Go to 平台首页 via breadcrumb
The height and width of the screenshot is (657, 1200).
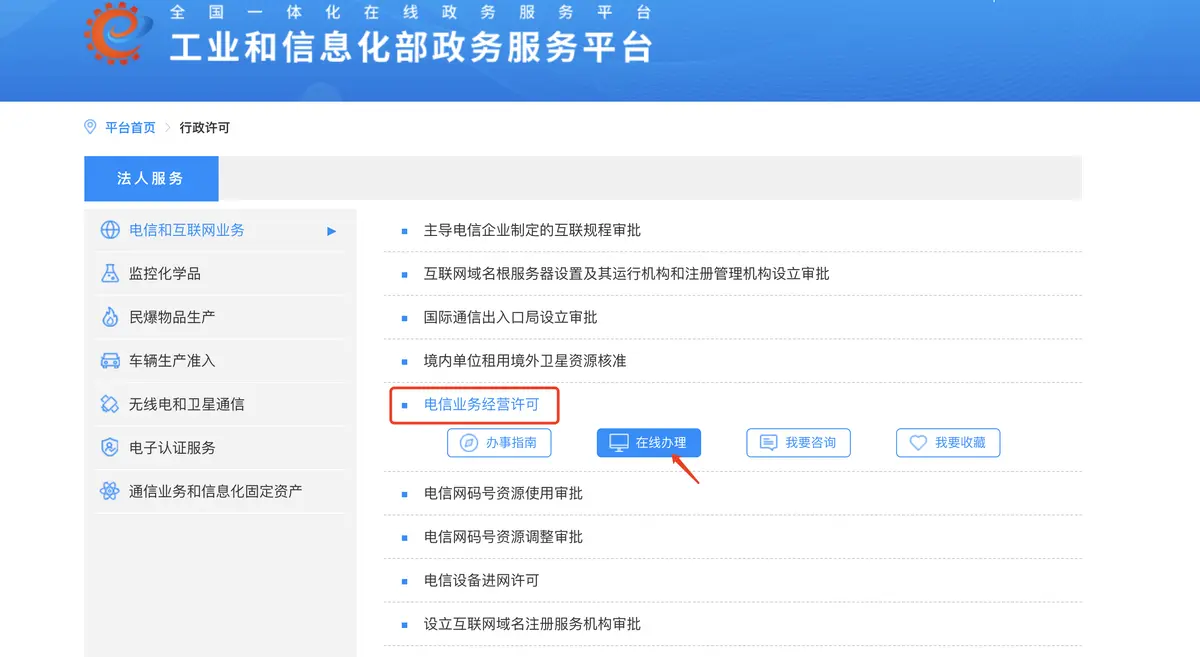click(130, 128)
